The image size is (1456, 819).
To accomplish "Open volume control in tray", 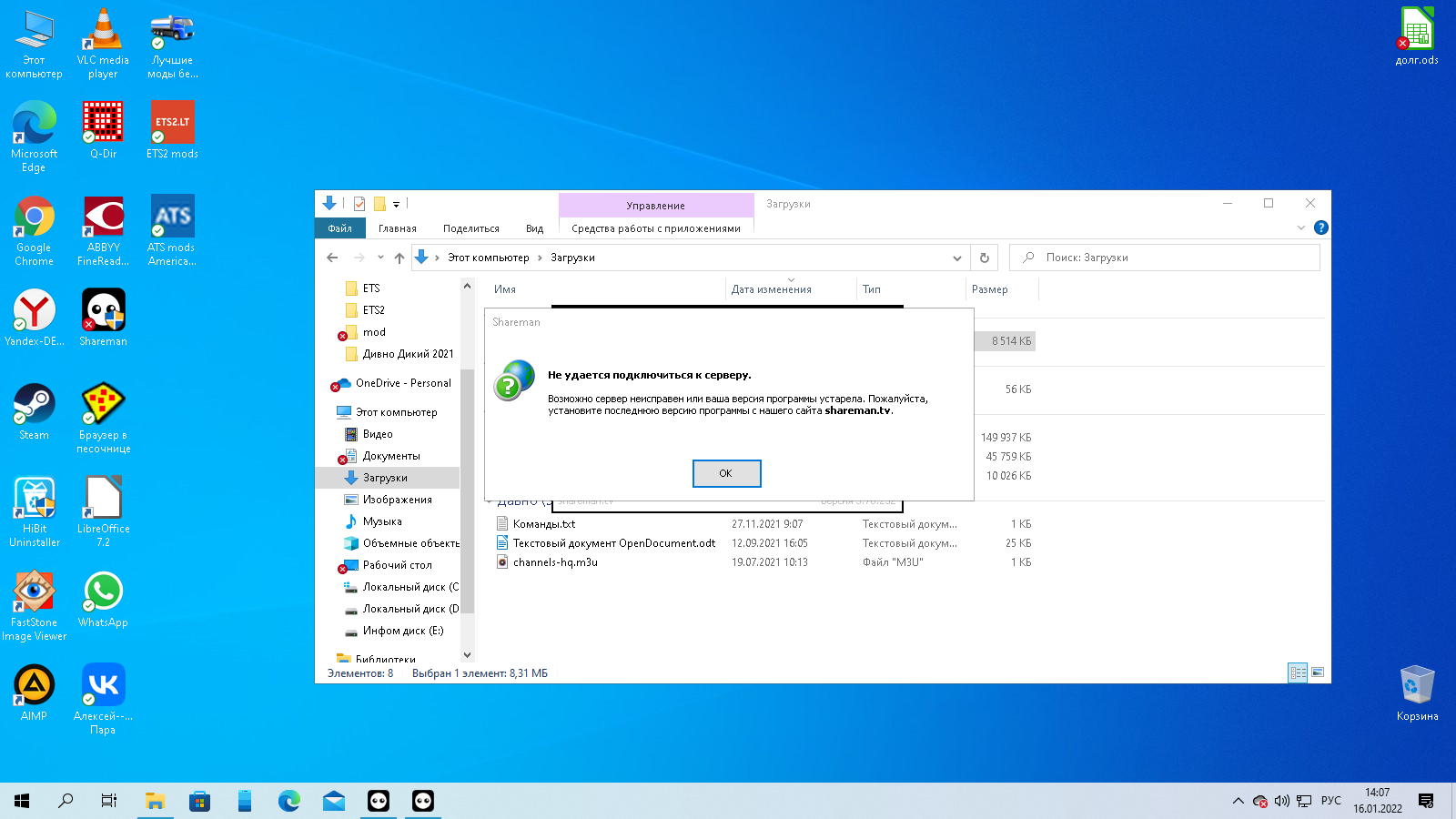I will point(1282,801).
